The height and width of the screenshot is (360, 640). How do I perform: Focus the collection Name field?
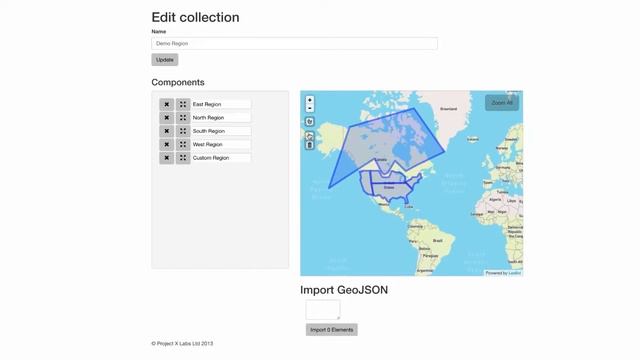(x=294, y=43)
